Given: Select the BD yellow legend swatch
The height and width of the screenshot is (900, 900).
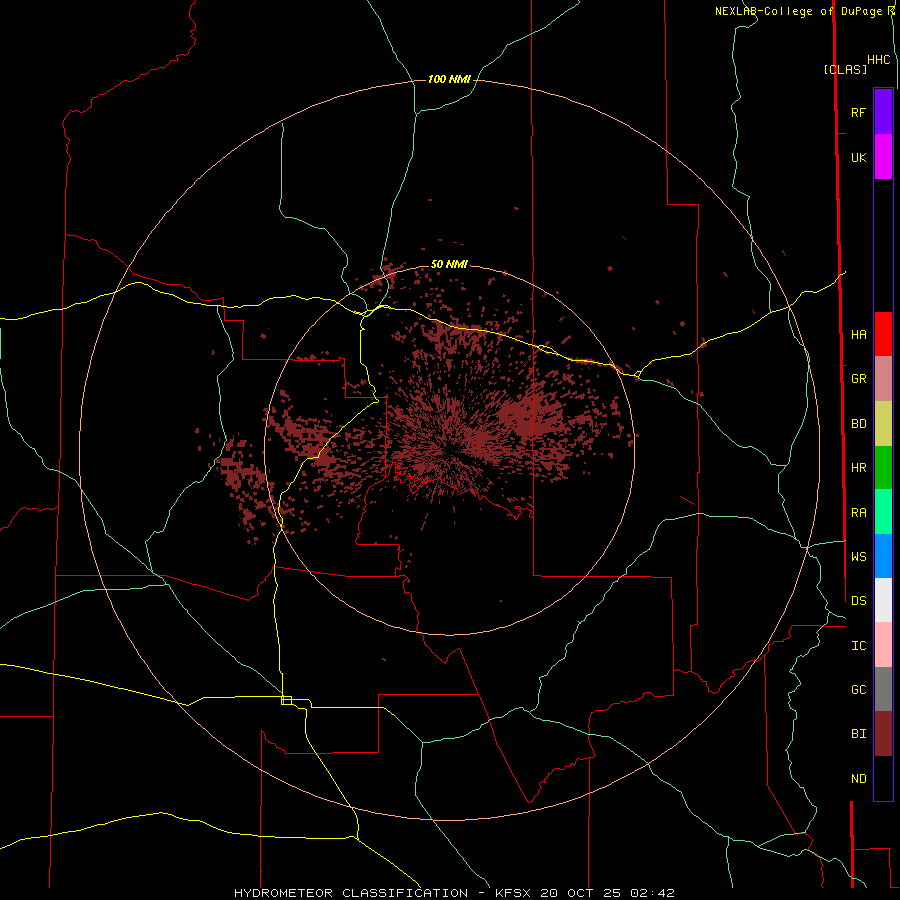Looking at the screenshot, I should 883,424.
